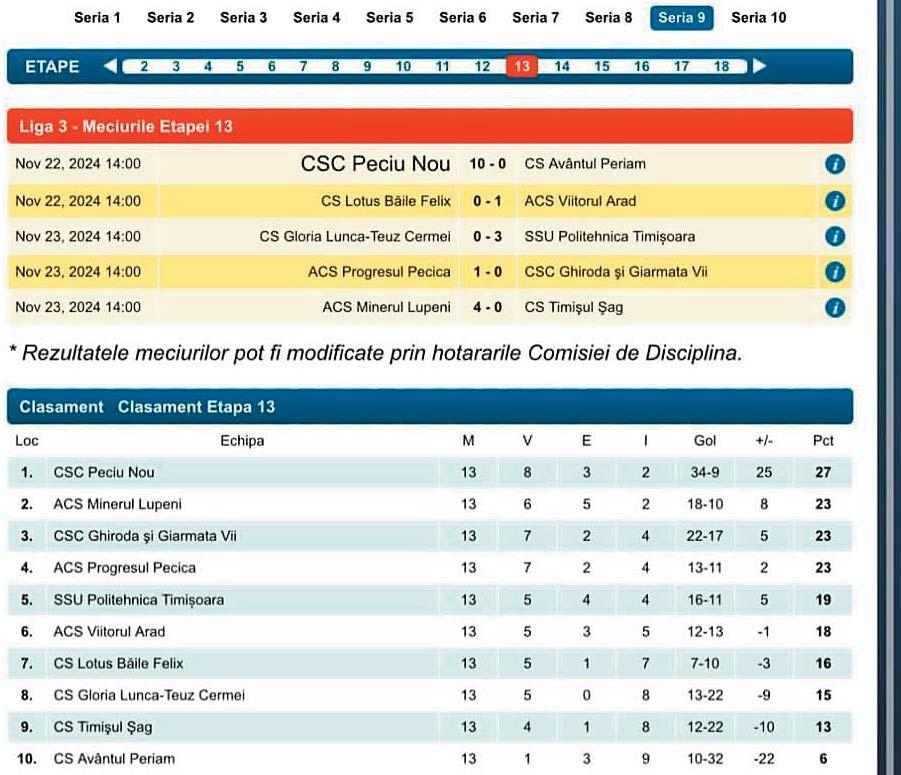Image resolution: width=901 pixels, height=775 pixels.
Task: Switch to Seria 6 tab
Action: coord(462,18)
